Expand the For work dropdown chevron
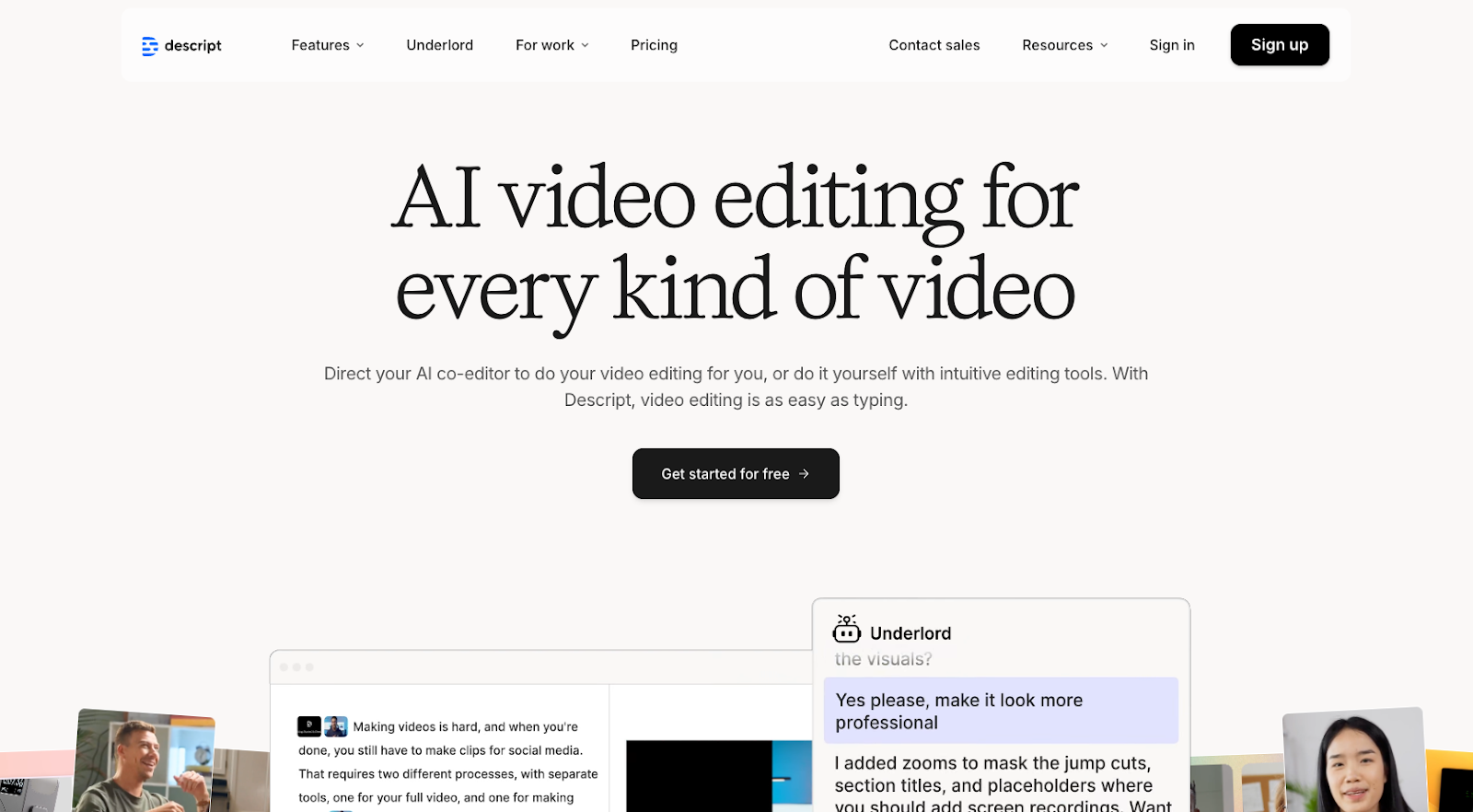 coord(585,45)
